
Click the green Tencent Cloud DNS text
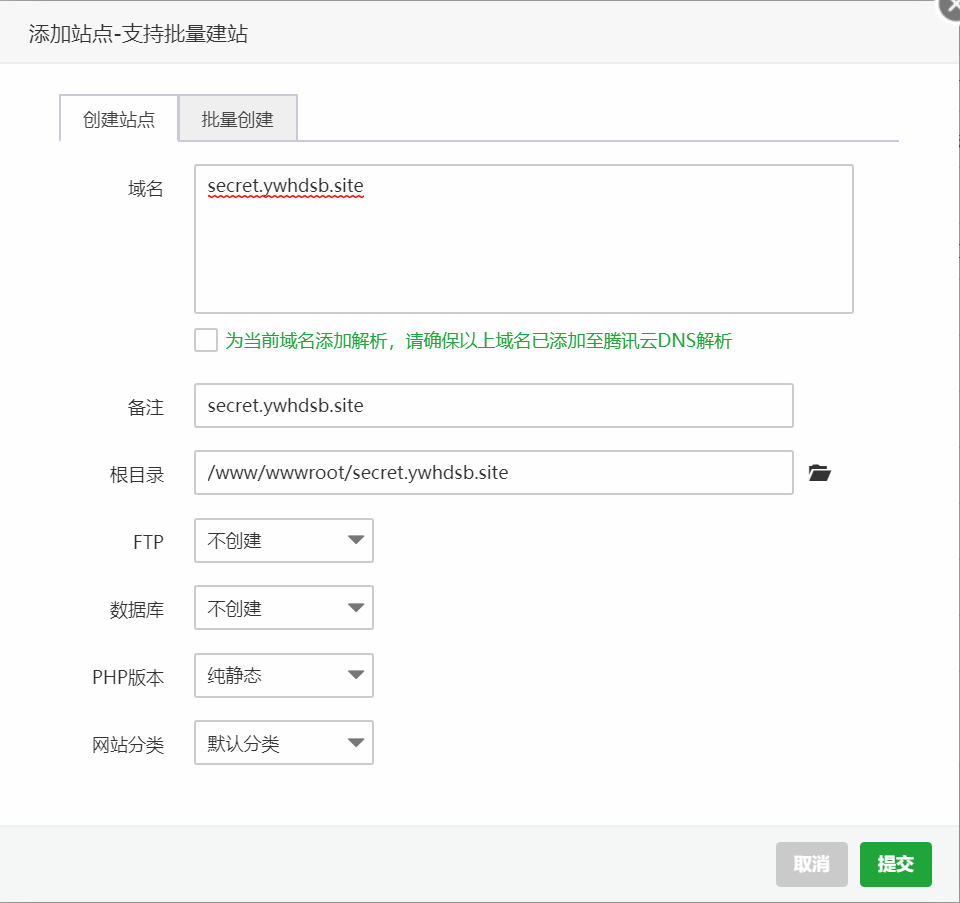(x=478, y=340)
